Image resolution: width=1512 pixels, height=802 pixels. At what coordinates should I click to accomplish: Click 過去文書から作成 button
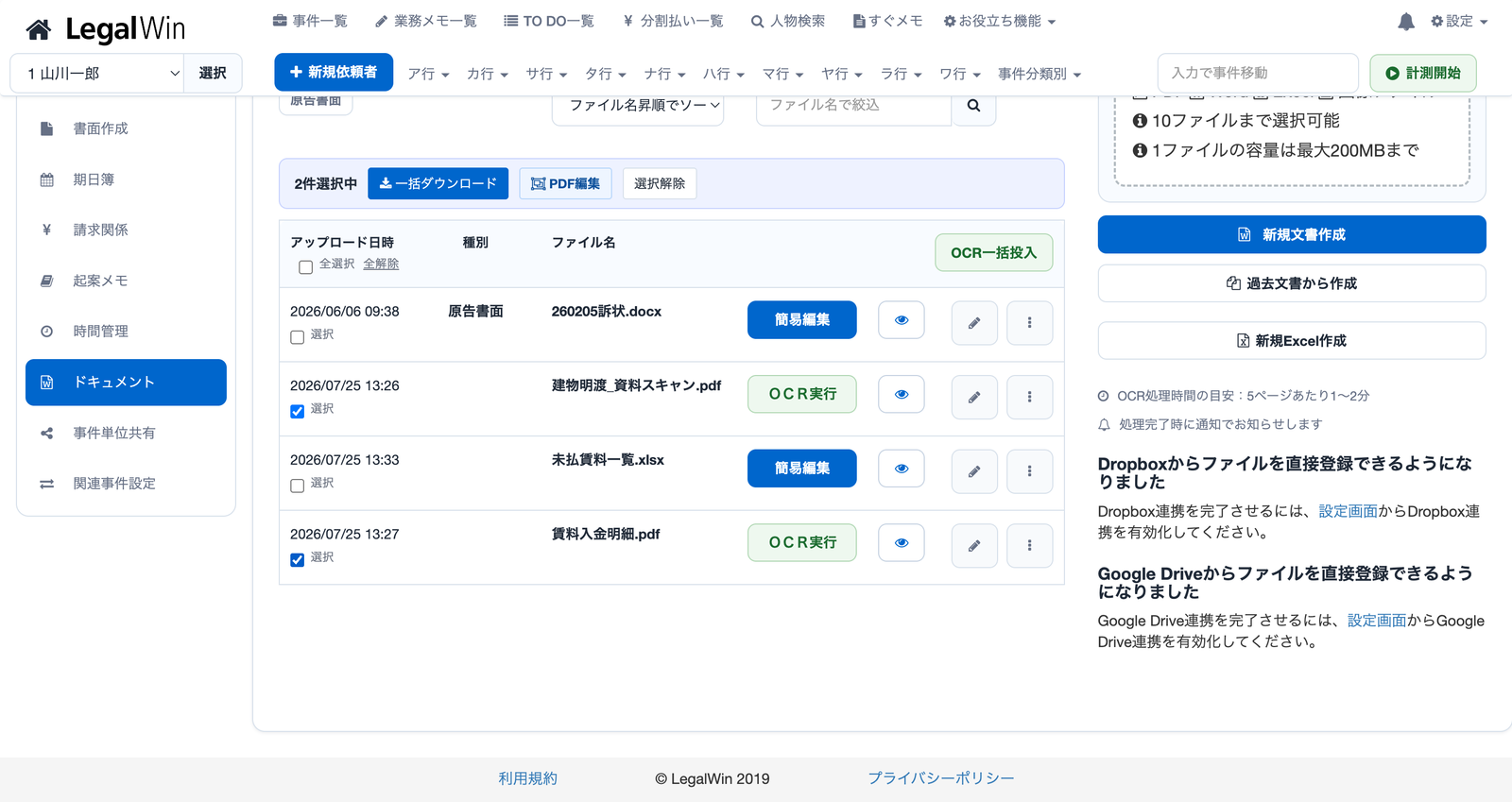pyautogui.click(x=1292, y=283)
